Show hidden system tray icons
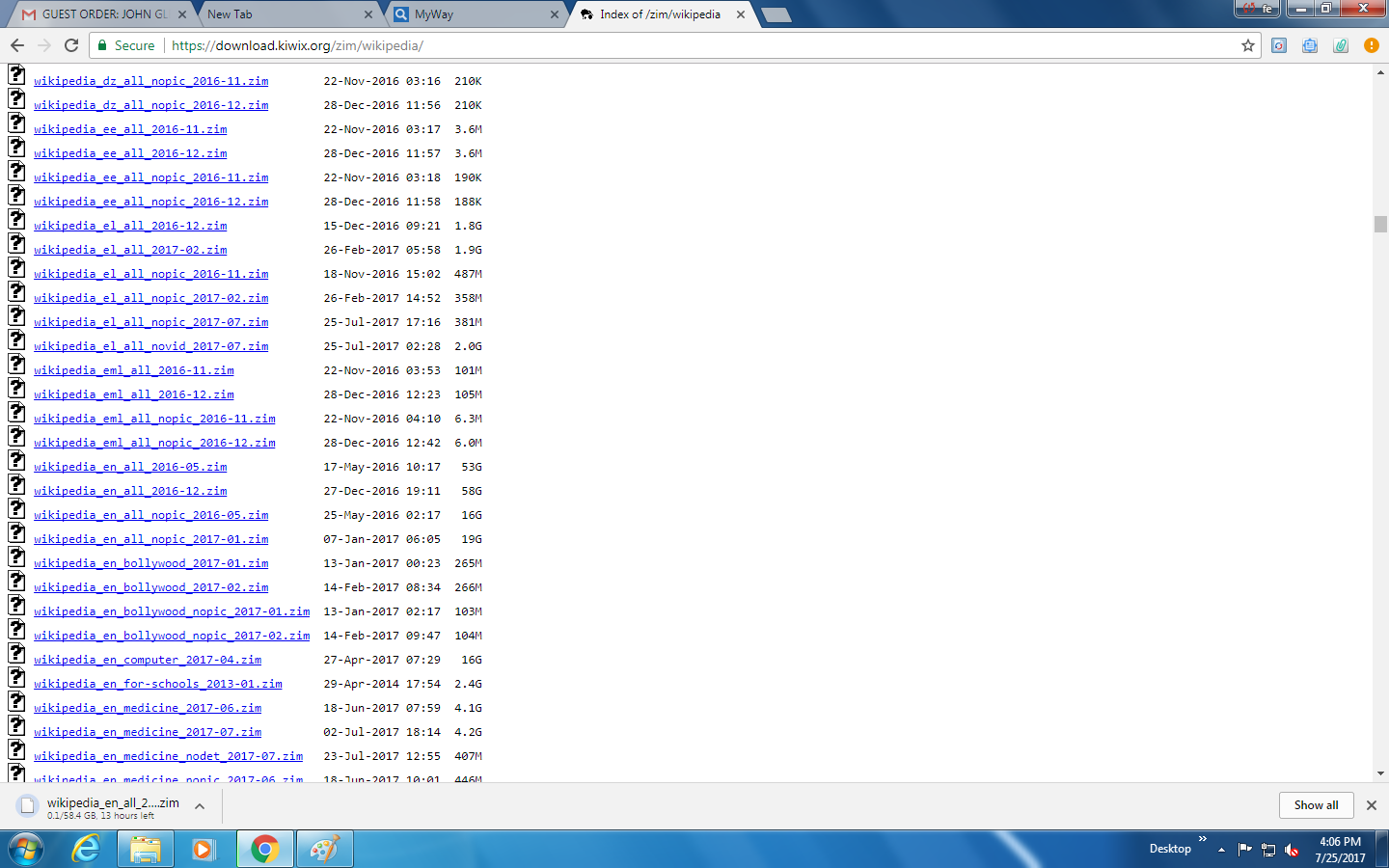 click(x=1221, y=850)
